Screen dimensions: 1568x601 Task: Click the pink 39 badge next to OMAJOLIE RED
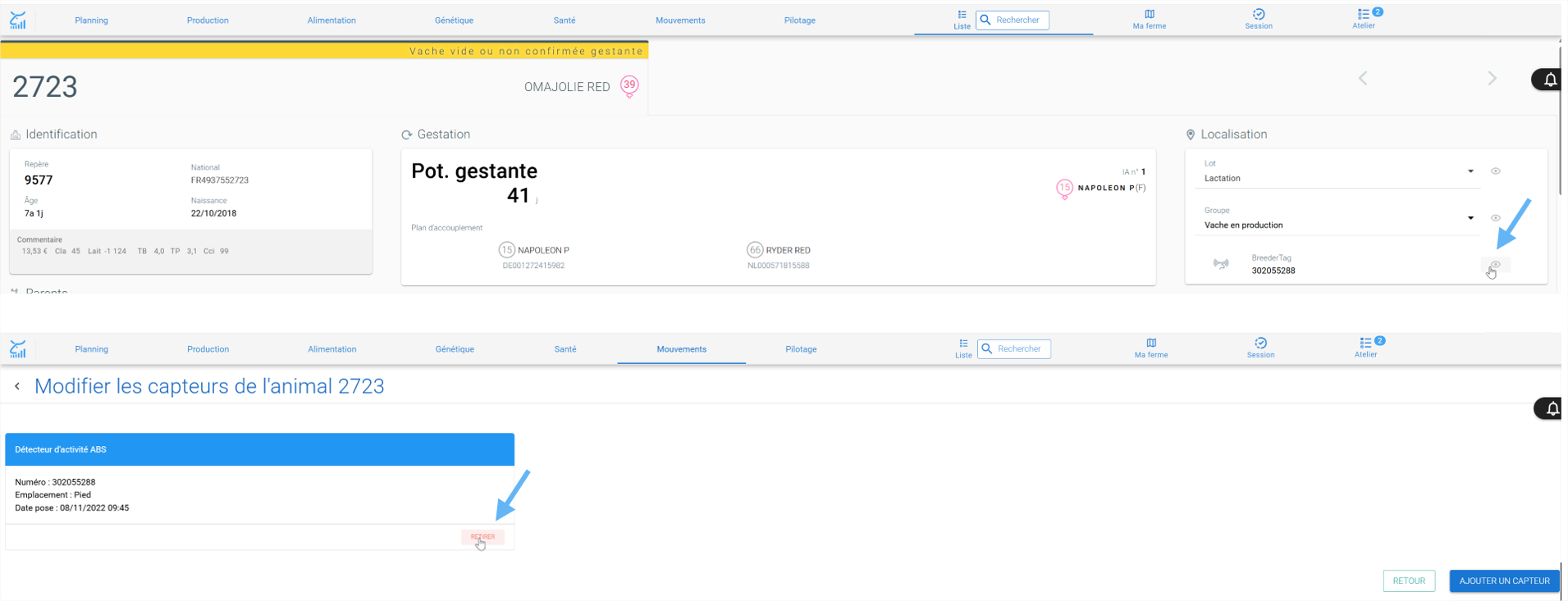(629, 86)
